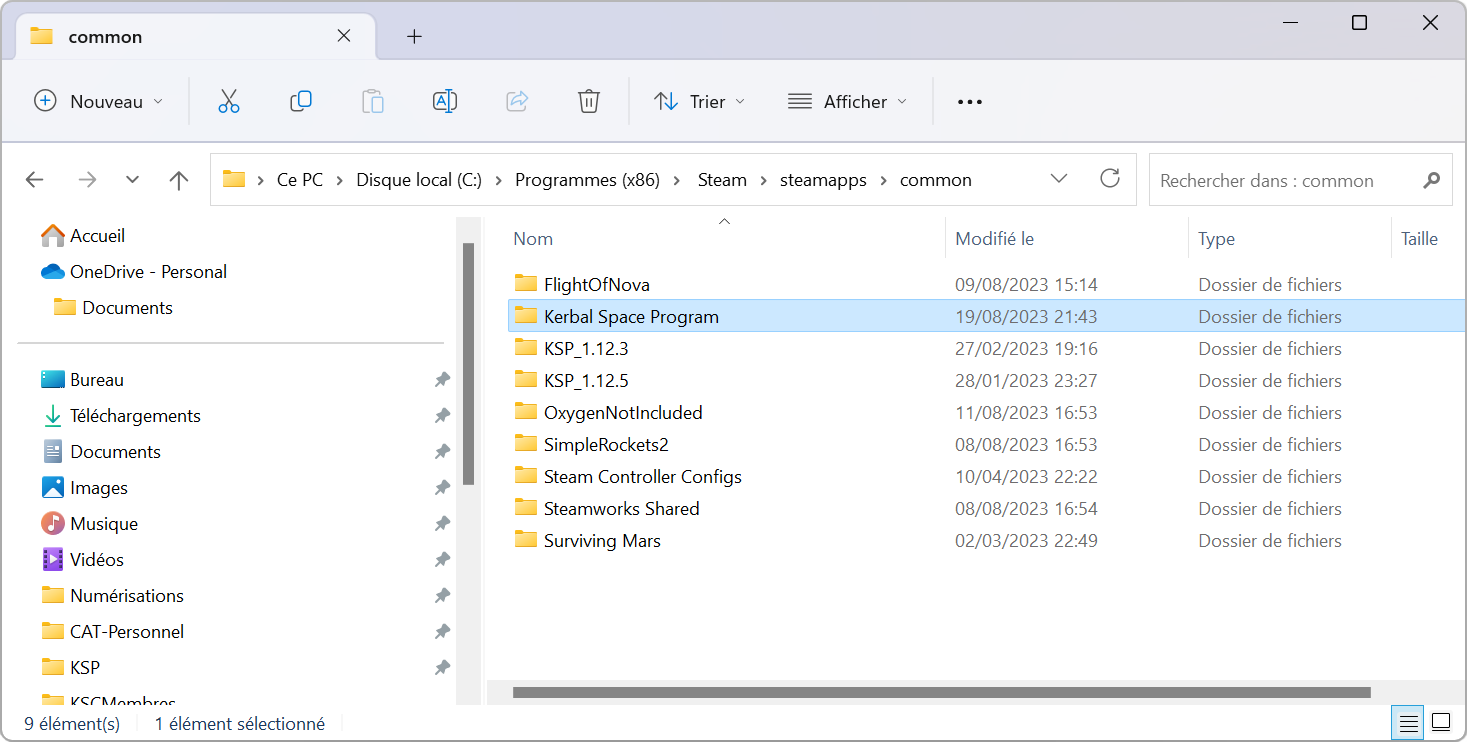Navigate to Steam in breadcrumb

click(722, 180)
